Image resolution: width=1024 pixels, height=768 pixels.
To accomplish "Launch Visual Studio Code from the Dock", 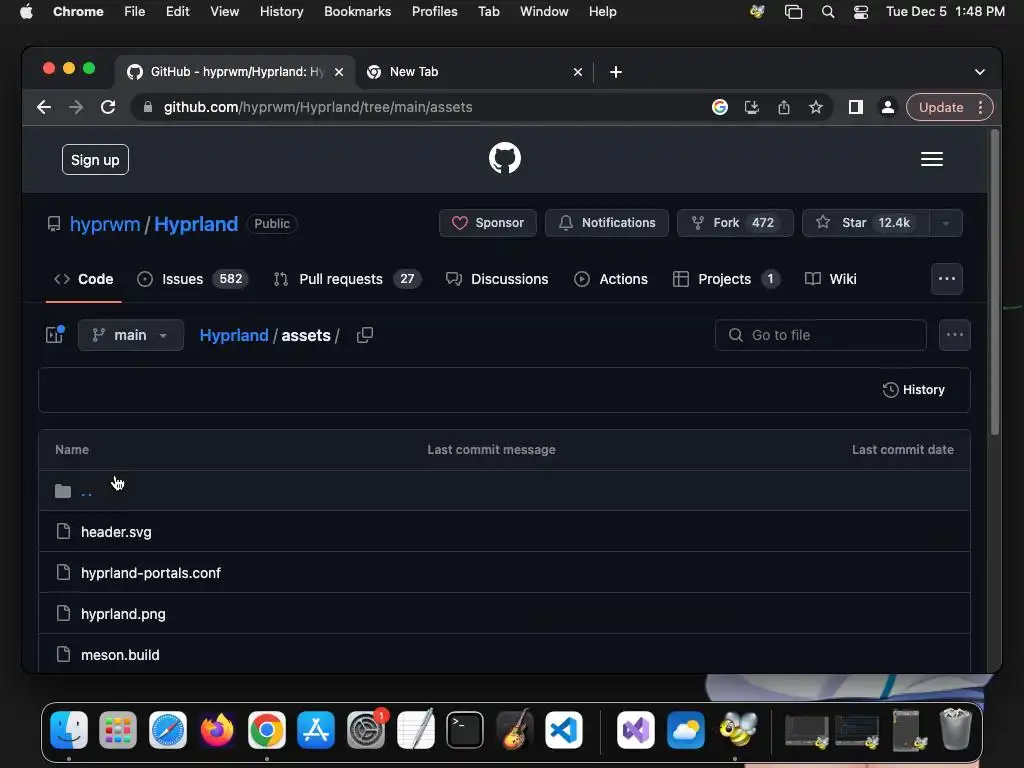I will click(x=564, y=730).
